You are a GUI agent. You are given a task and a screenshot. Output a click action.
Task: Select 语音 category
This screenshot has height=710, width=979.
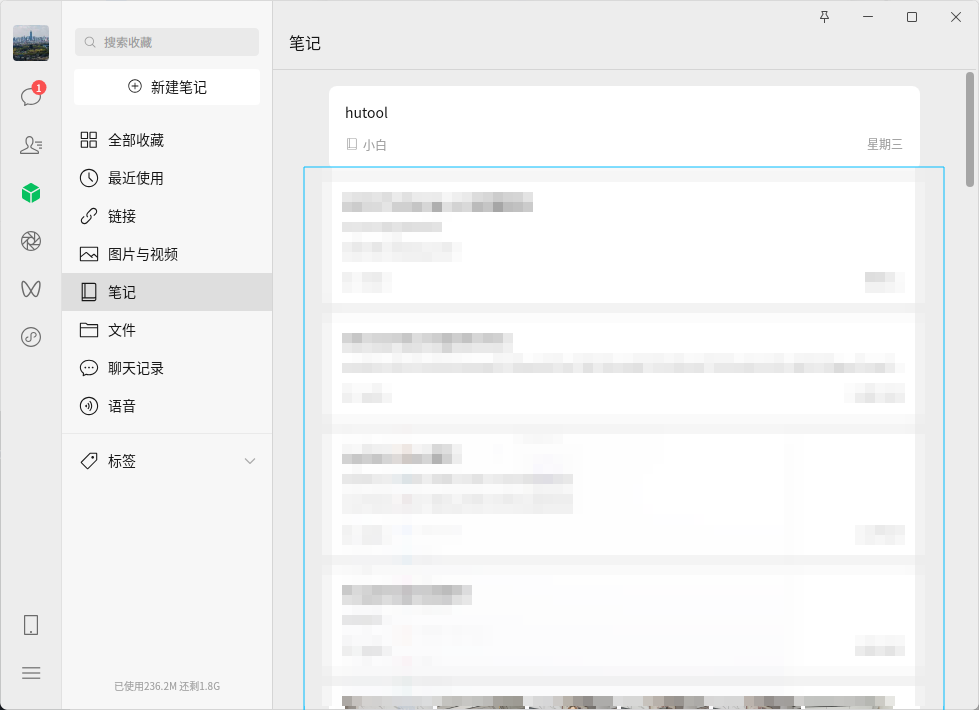(167, 406)
